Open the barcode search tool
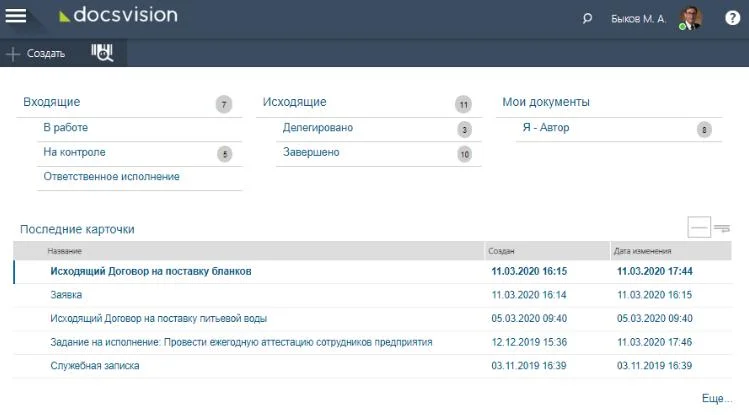This screenshot has width=749, height=415. (102, 53)
